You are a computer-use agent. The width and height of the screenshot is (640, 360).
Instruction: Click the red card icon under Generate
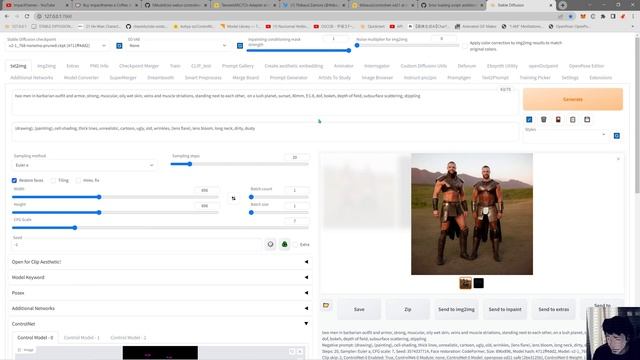558,120
